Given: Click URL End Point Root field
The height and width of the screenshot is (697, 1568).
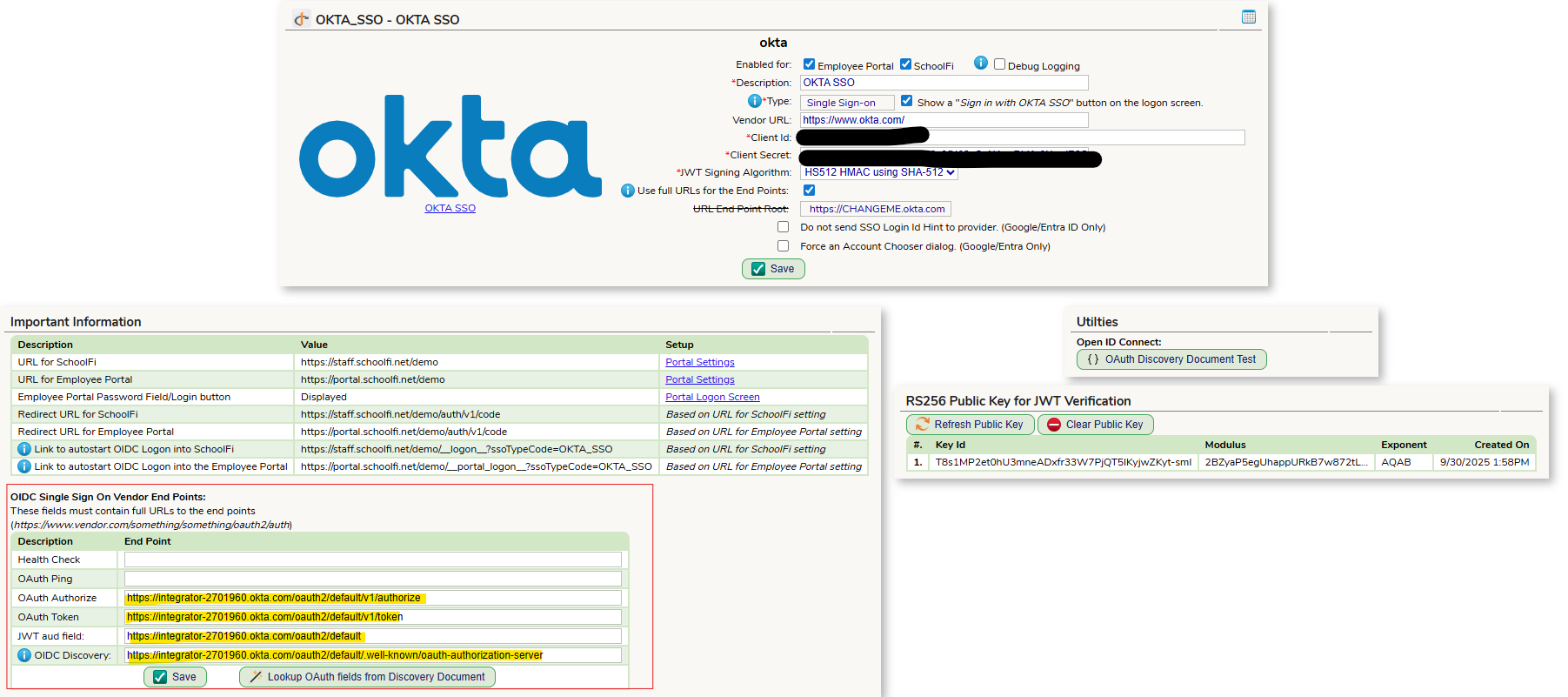Looking at the screenshot, I should pyautogui.click(x=876, y=209).
